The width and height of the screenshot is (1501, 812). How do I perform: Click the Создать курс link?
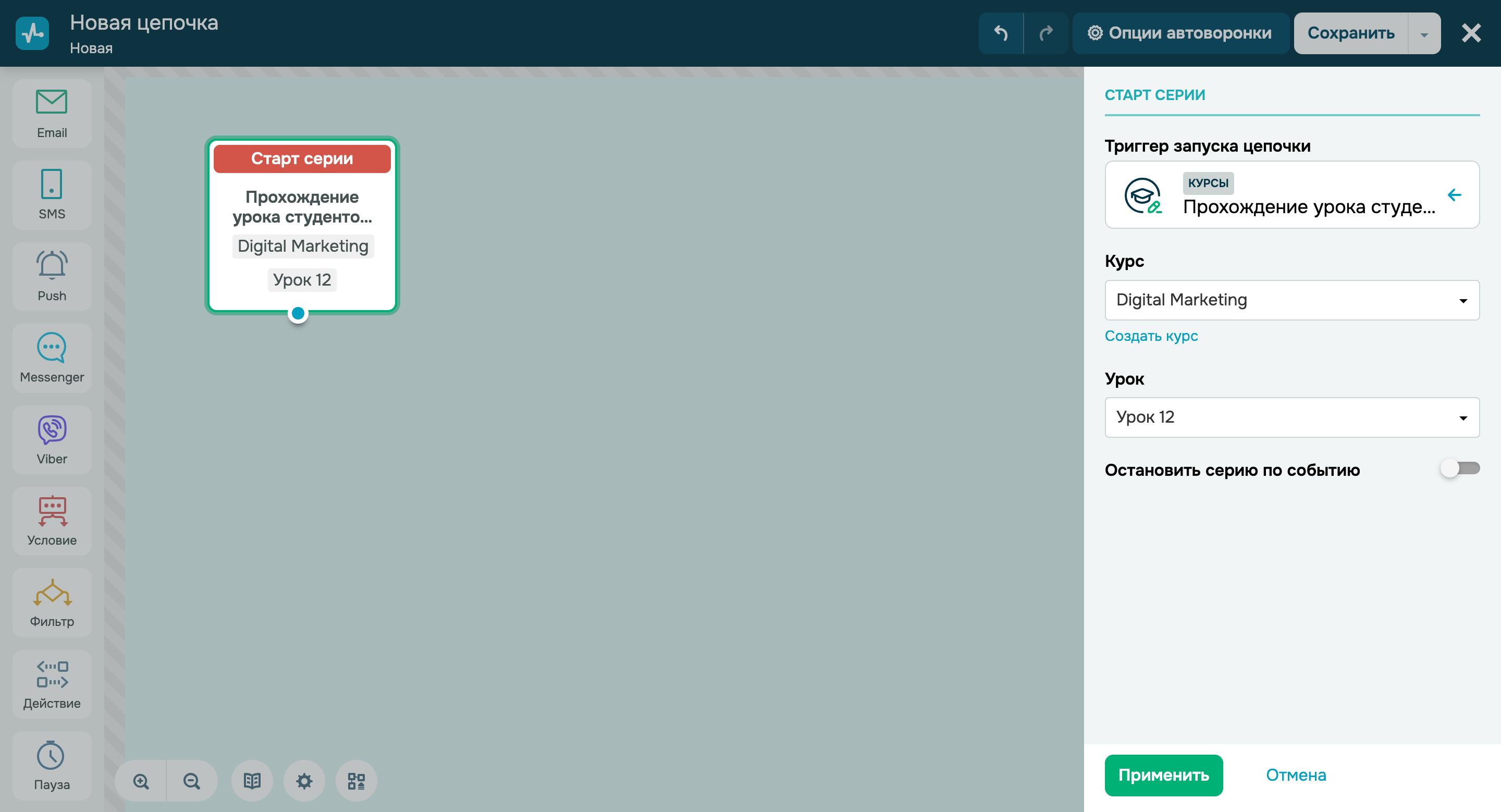(1151, 336)
